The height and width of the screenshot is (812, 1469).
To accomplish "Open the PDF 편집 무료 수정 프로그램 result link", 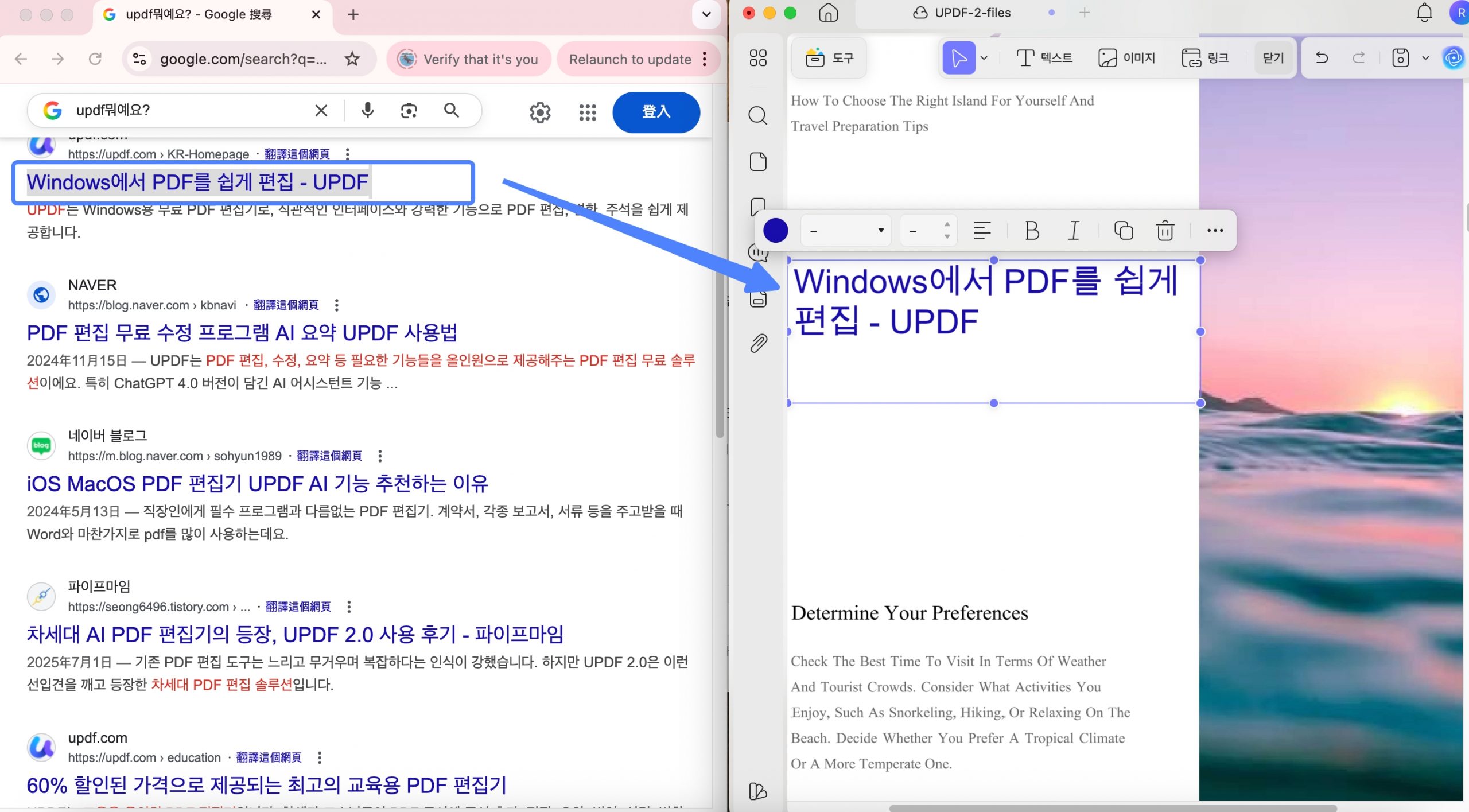I will click(242, 333).
